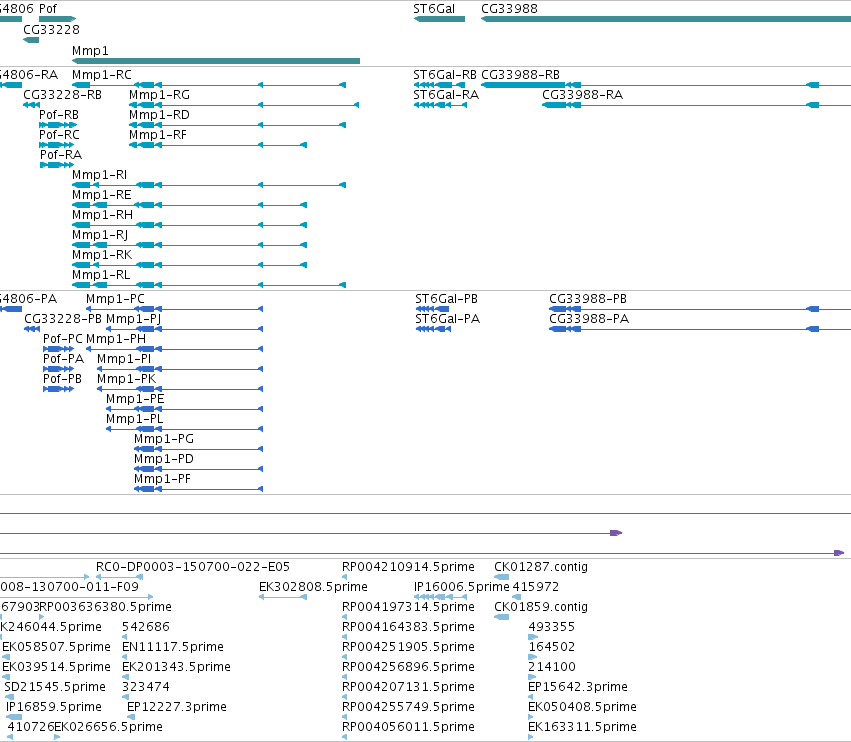Click protein Mmp1-PD label
This screenshot has width=851, height=742.
coord(164,460)
